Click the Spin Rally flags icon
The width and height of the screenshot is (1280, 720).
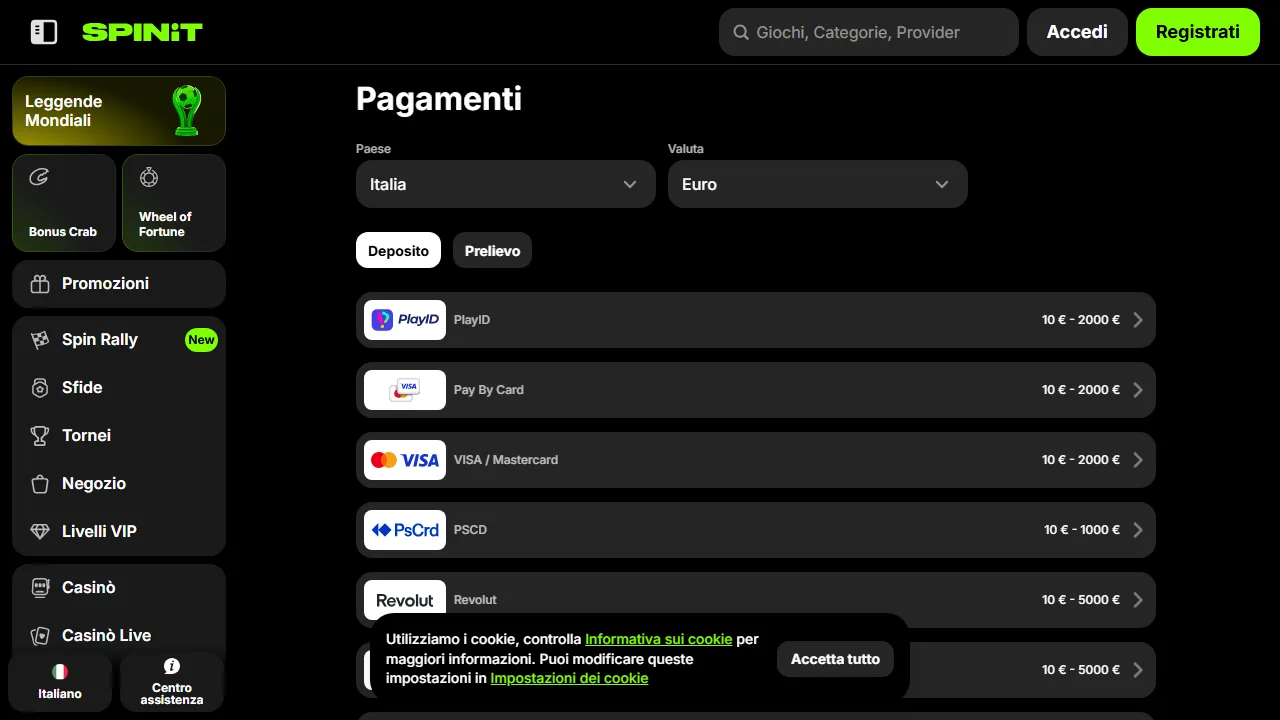40,340
